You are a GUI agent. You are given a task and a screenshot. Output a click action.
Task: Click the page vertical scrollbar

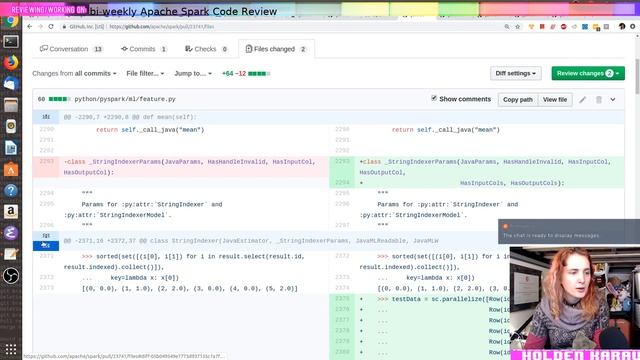click(637, 76)
